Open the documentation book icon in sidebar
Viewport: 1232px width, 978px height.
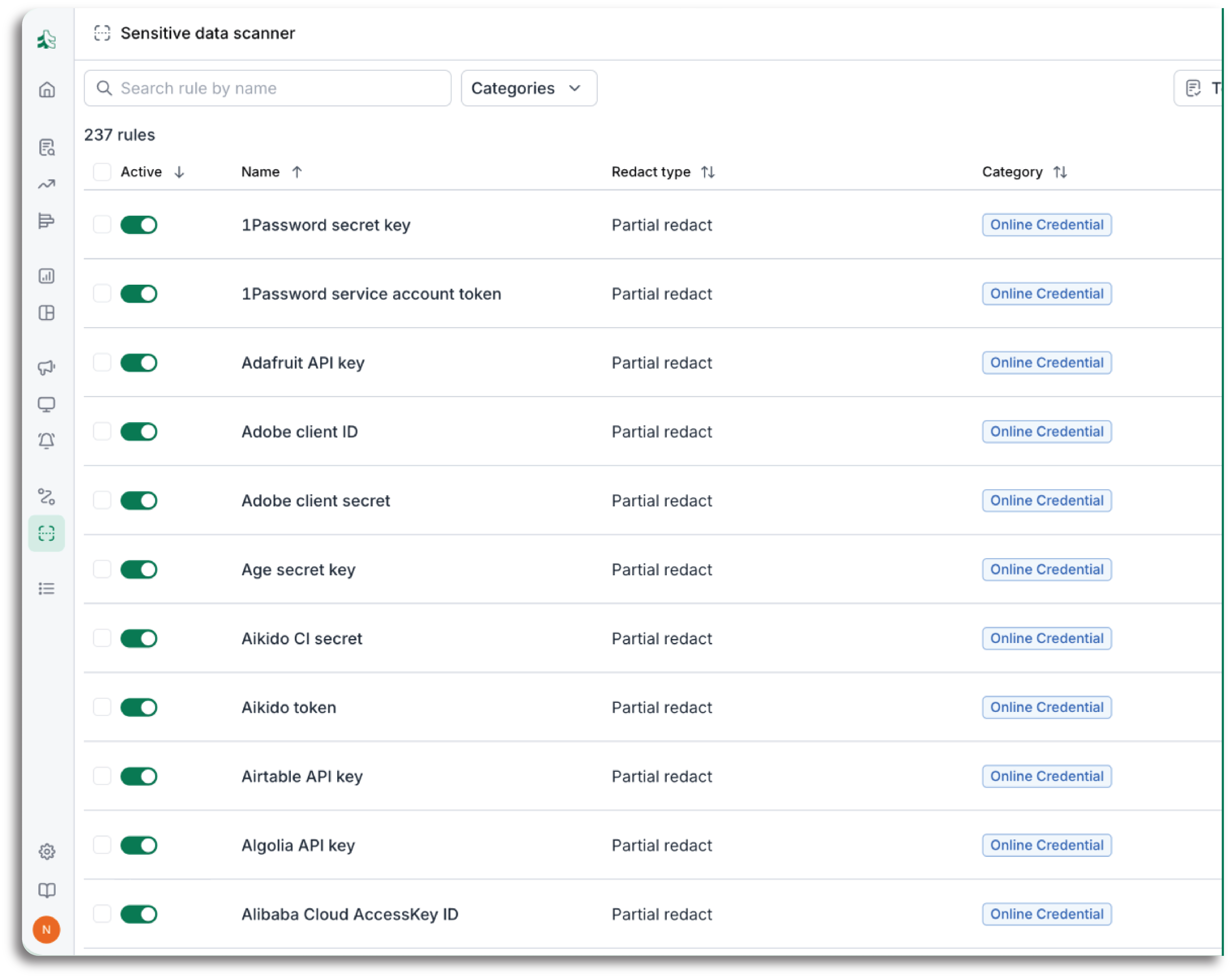pyautogui.click(x=47, y=890)
